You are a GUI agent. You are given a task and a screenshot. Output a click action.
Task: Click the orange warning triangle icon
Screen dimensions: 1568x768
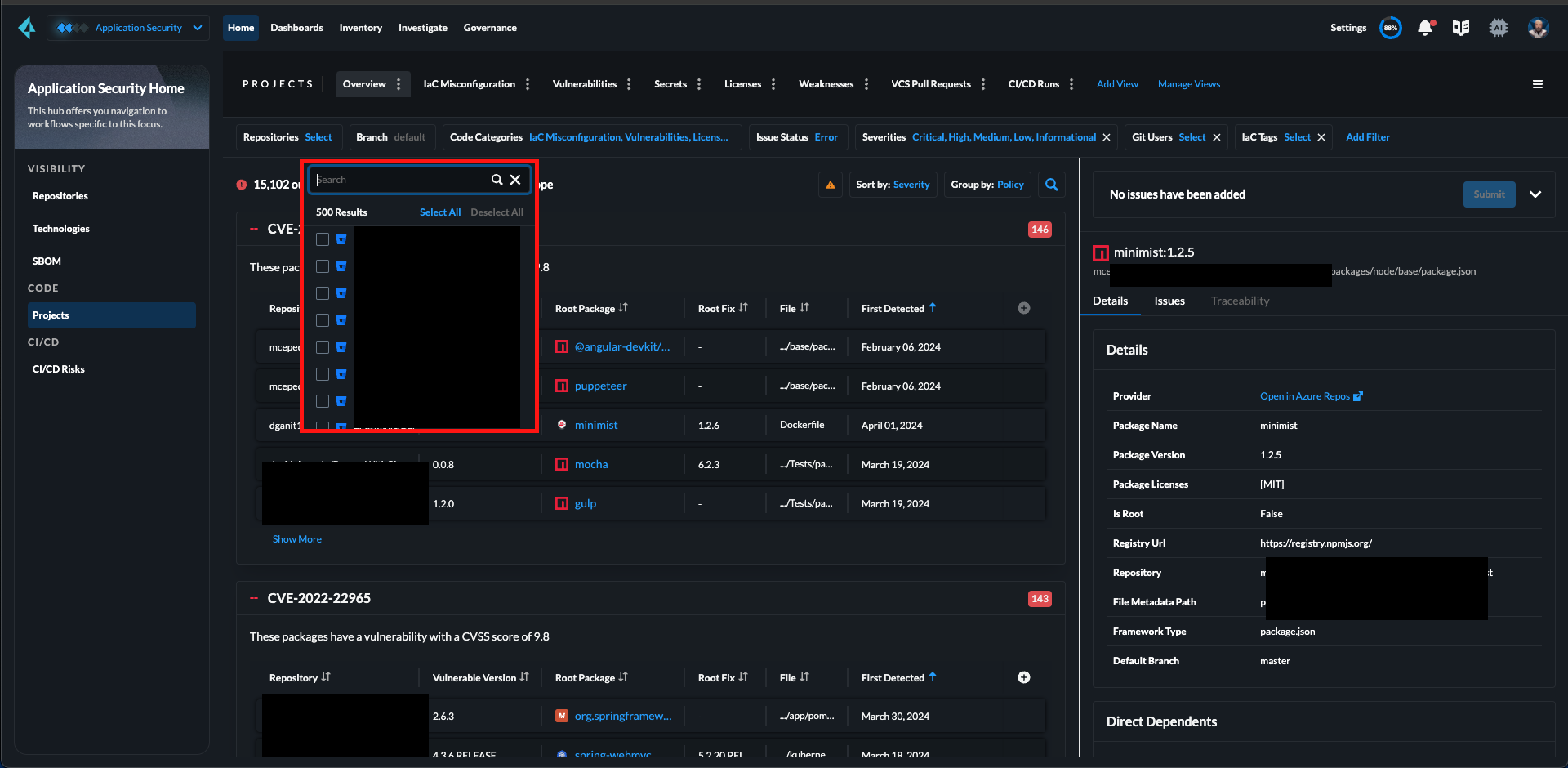click(x=831, y=185)
